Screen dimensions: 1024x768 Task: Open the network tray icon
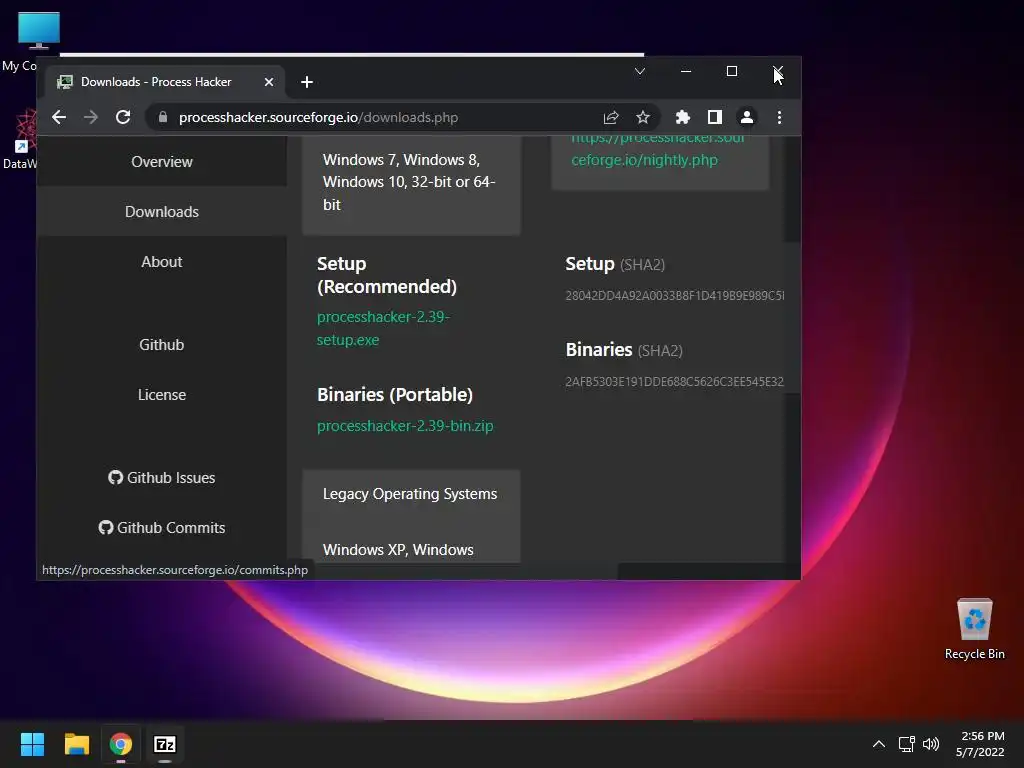906,744
